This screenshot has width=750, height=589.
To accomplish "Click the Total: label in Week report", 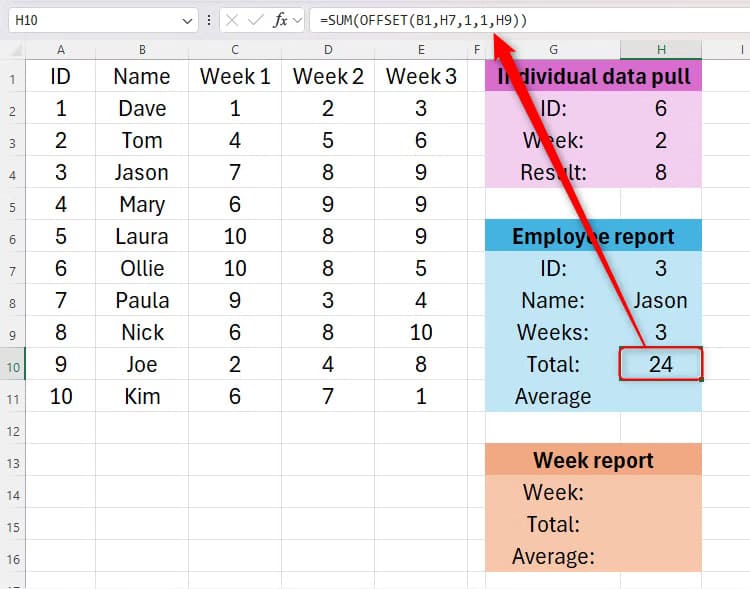I will point(553,524).
